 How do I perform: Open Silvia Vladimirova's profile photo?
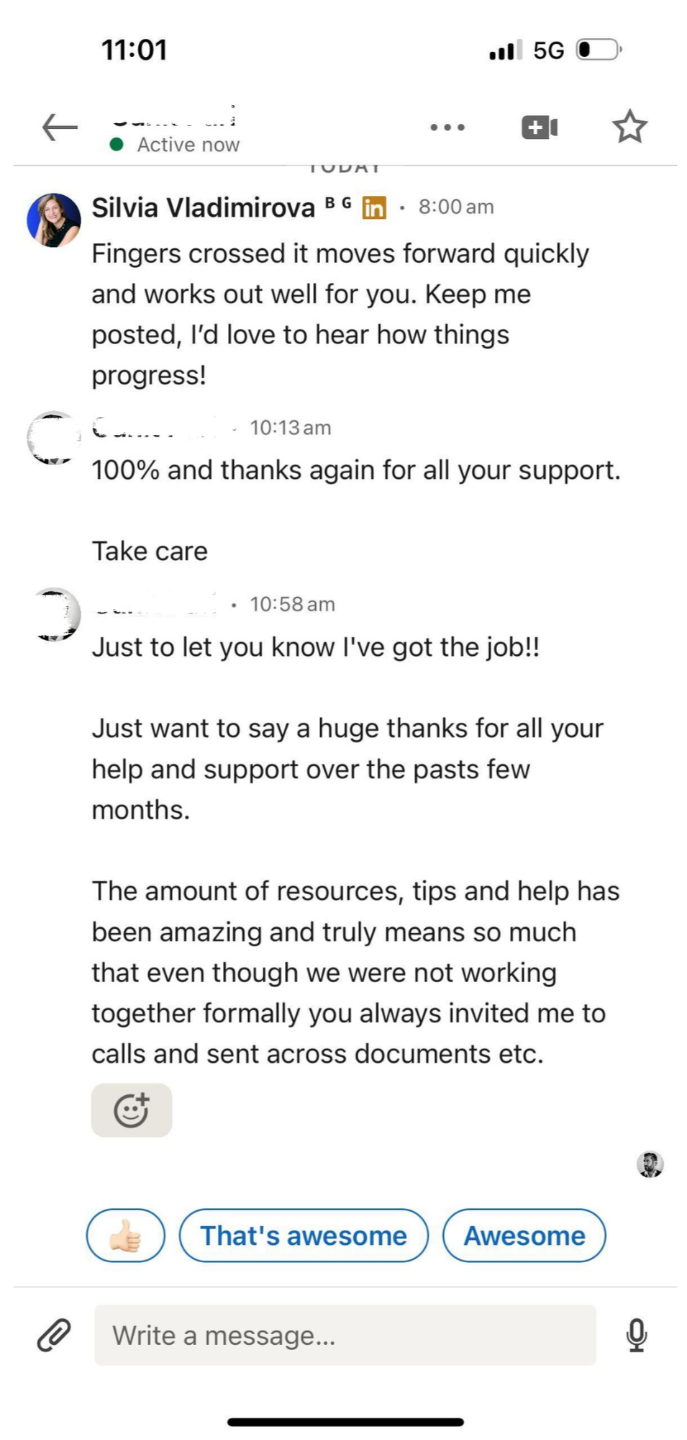click(x=54, y=219)
